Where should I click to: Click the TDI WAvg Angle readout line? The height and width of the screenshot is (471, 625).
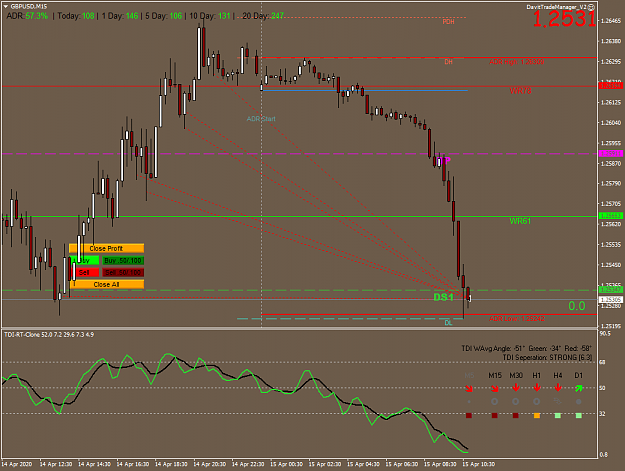[x=527, y=349]
